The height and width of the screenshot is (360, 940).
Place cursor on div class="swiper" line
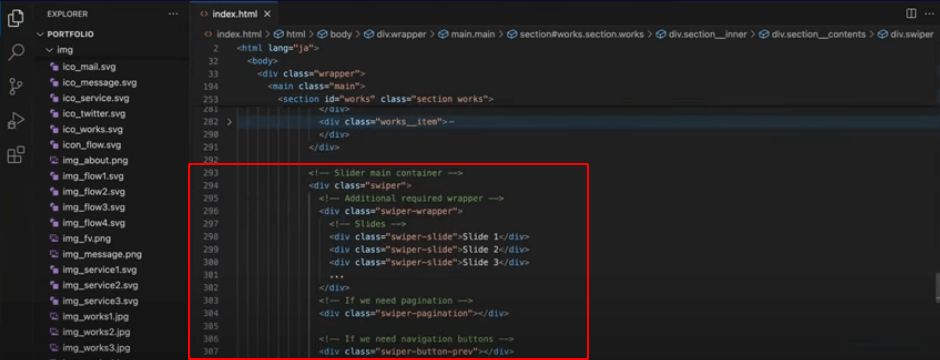360,186
